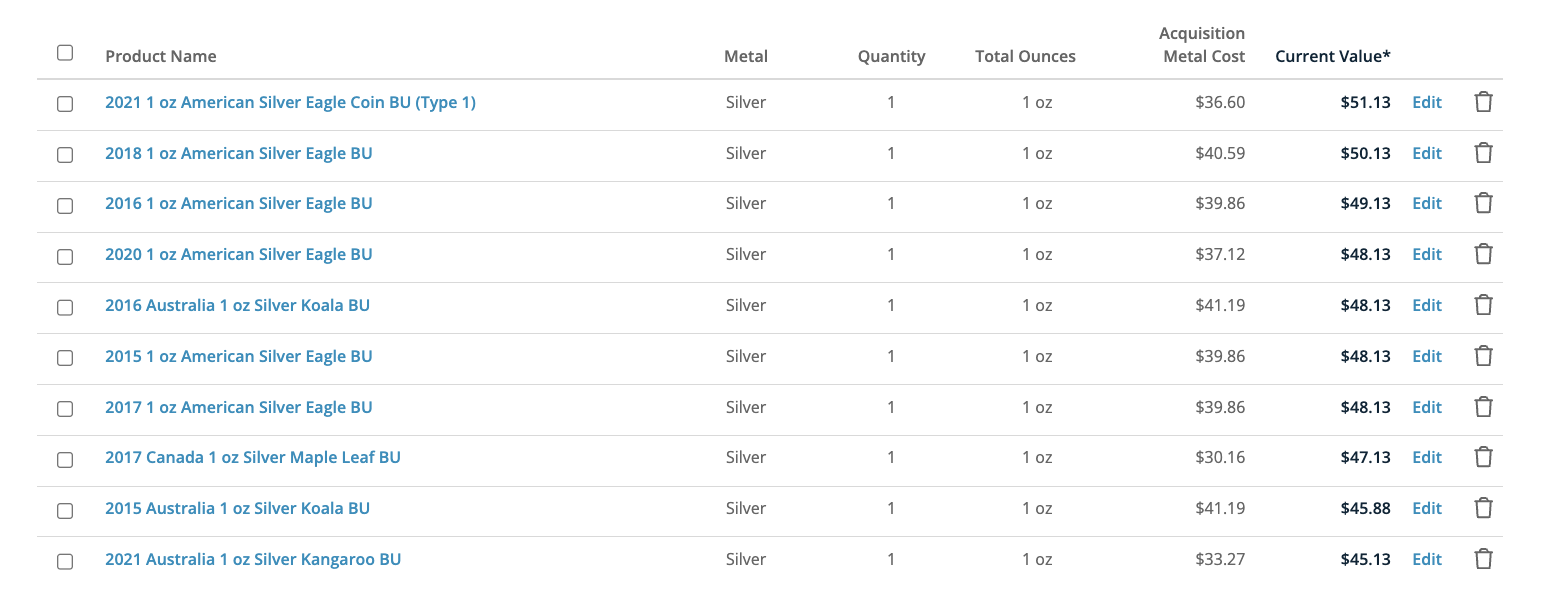
Task: Sort by Total Ounces column header
Action: click(x=1025, y=56)
